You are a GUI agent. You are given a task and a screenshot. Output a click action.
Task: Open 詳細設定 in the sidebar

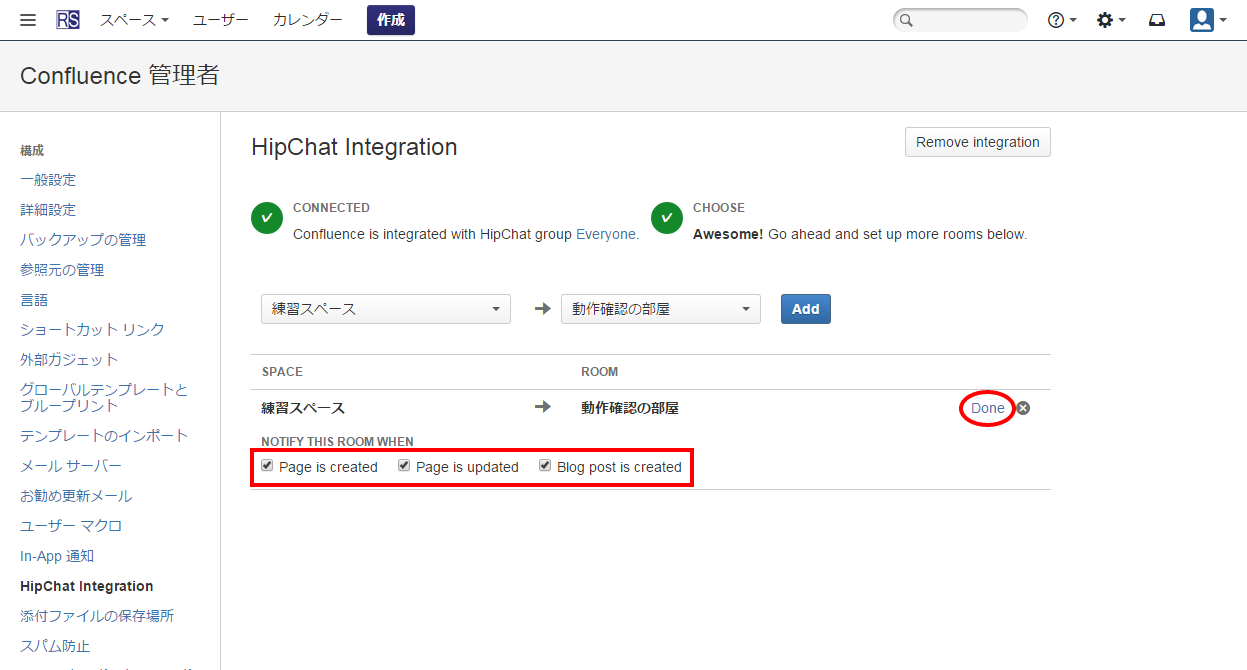[x=48, y=210]
